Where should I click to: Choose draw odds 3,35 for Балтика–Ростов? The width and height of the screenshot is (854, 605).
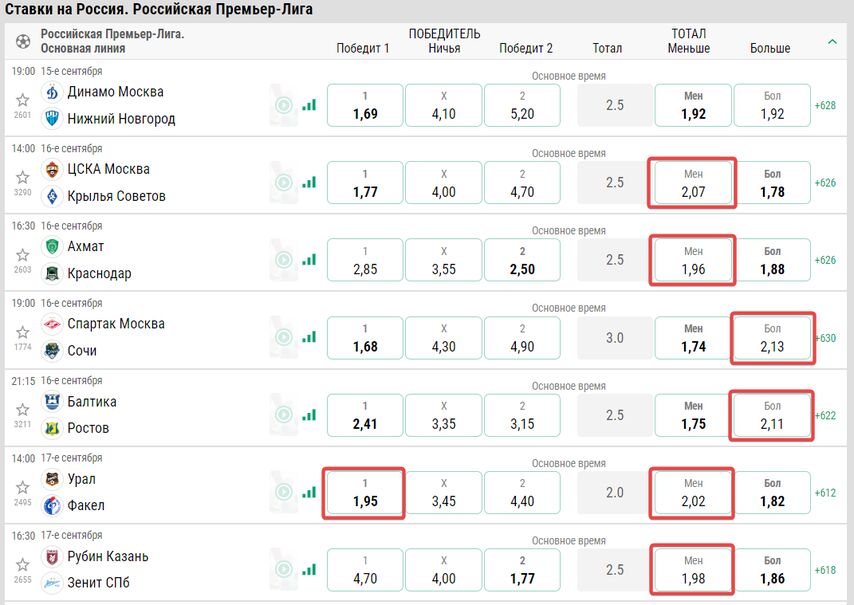coord(444,415)
